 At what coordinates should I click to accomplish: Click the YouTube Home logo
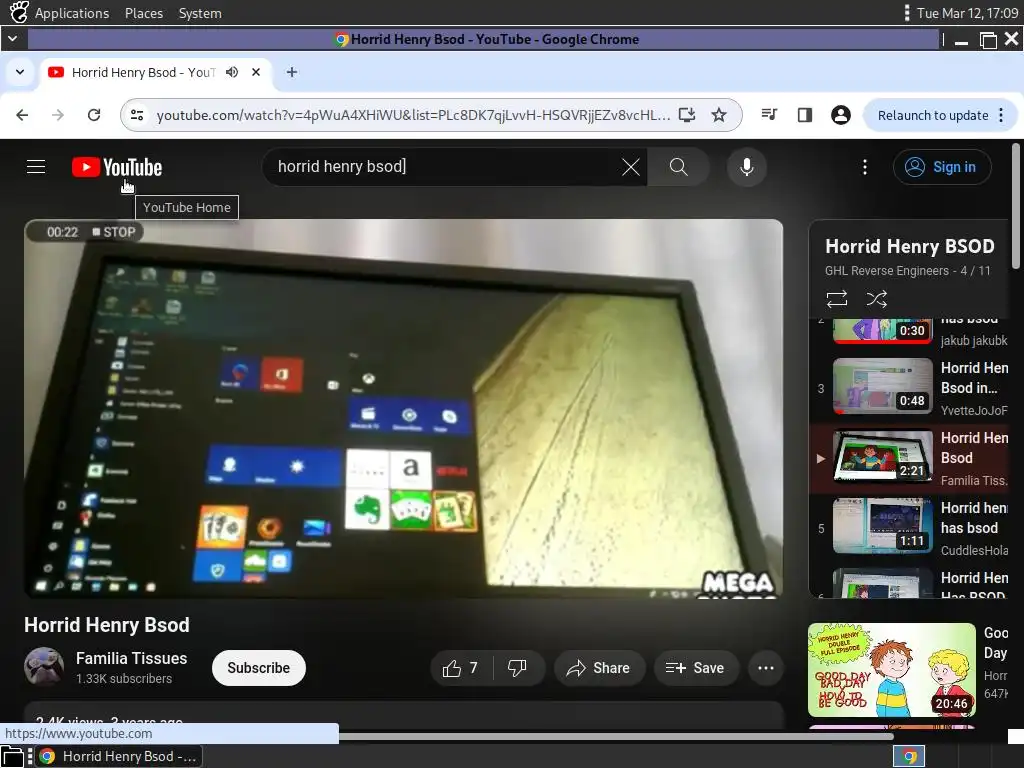[117, 167]
